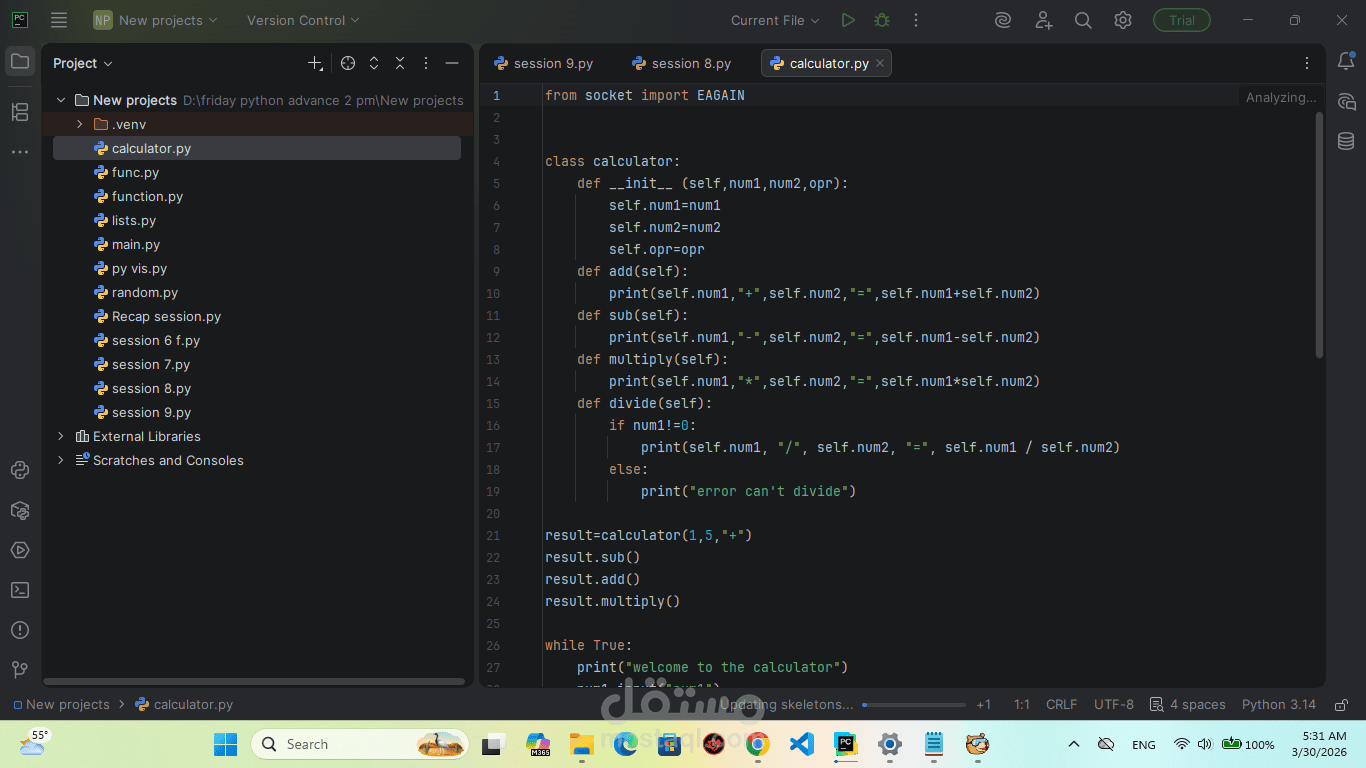The height and width of the screenshot is (768, 1366).
Task: Open the Project view dropdown
Action: tap(83, 63)
